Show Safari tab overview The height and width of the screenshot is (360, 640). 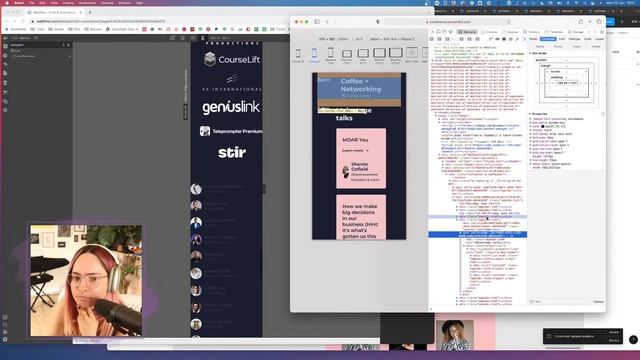599,22
